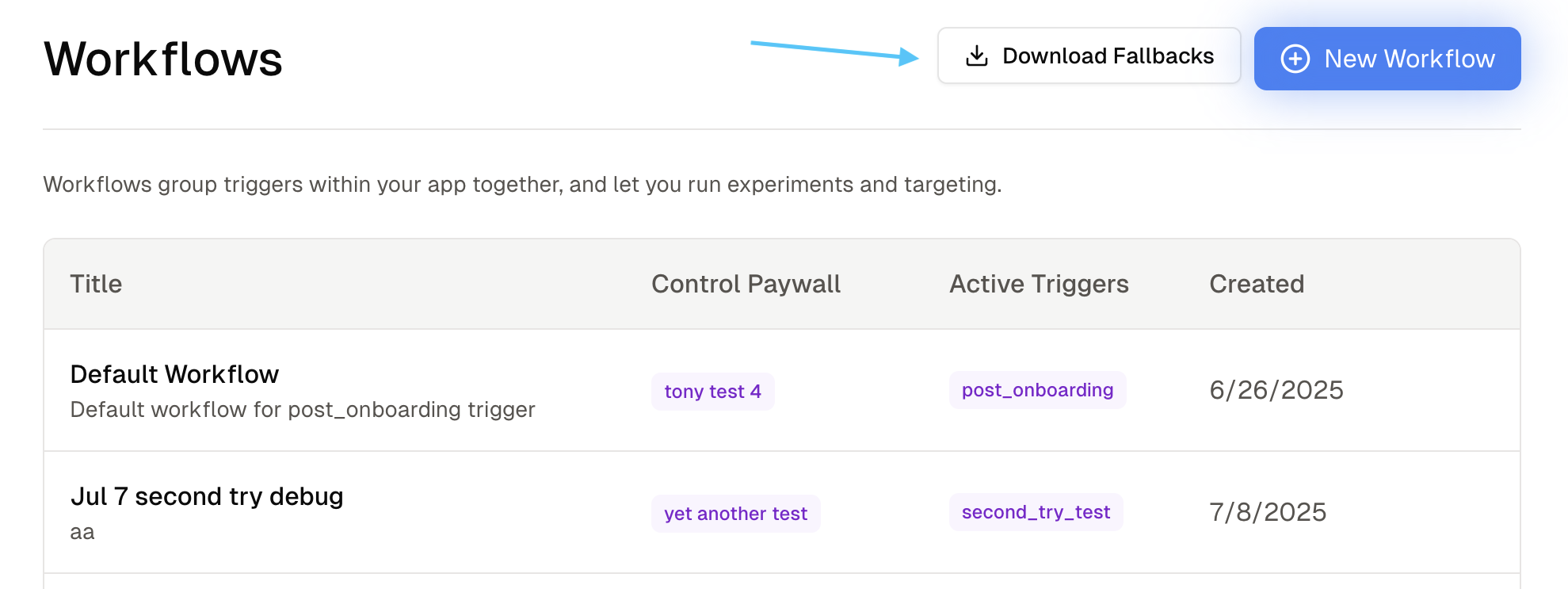Click the 7/8/2025 created date
This screenshot has height=589, width=1568.
(1267, 512)
